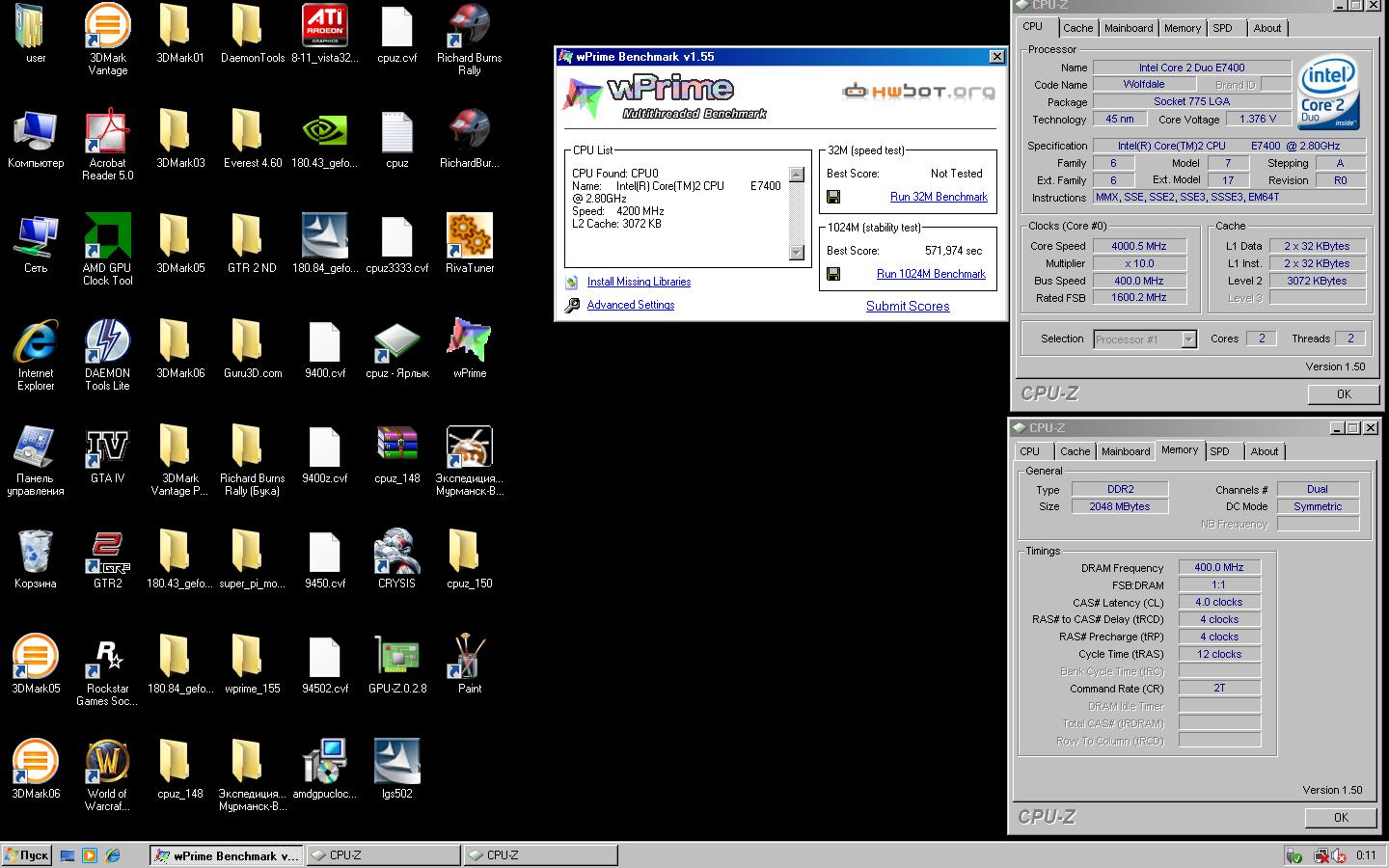The image size is (1389, 868).
Task: Open the Start (Пуск) menu
Action: [x=27, y=855]
